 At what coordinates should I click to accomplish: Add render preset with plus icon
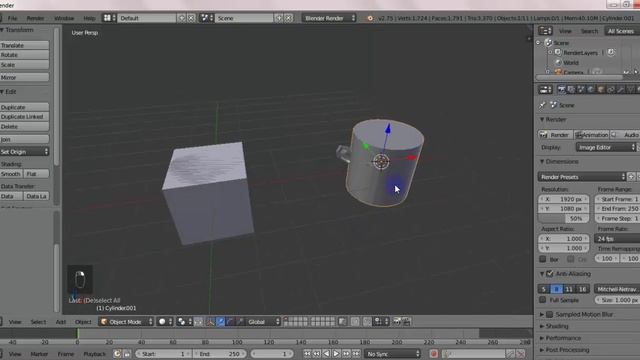[x=631, y=177]
